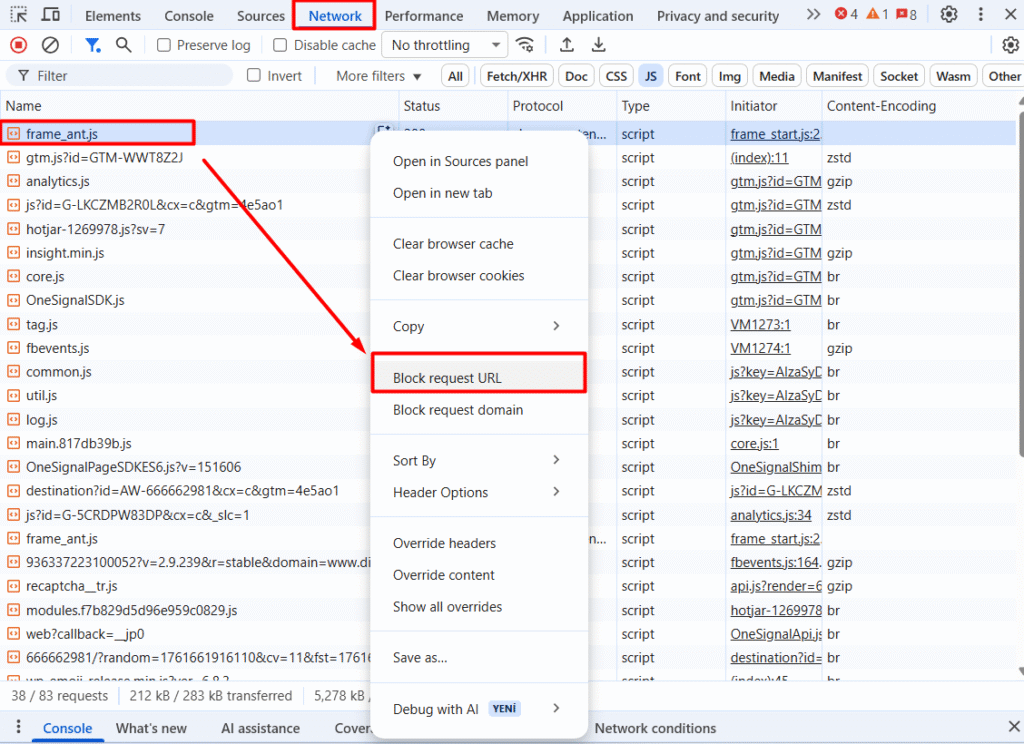Choose Block request URL menu item

click(x=477, y=378)
